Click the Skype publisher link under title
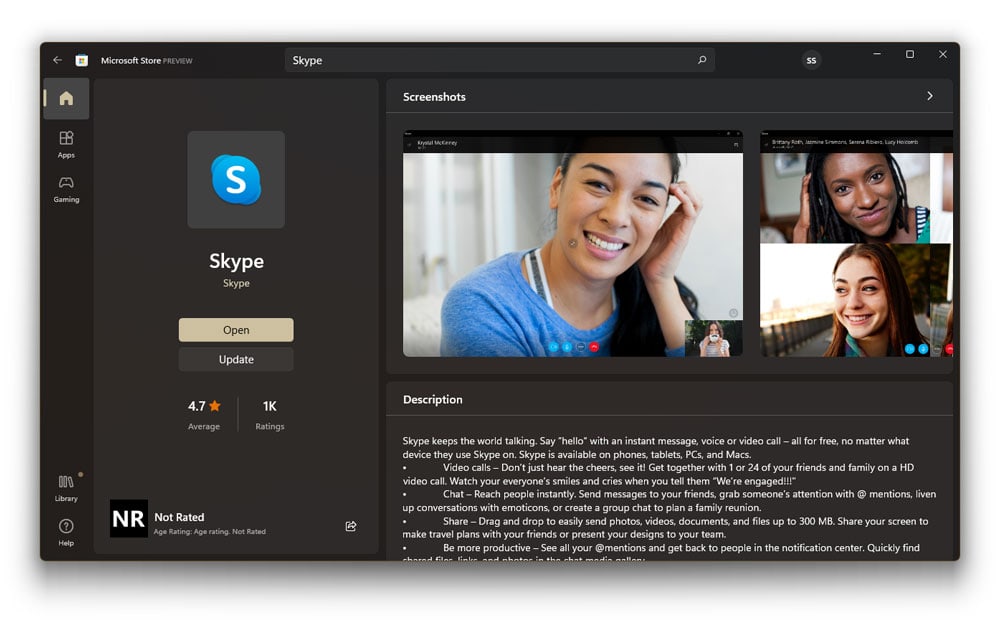 pos(236,283)
